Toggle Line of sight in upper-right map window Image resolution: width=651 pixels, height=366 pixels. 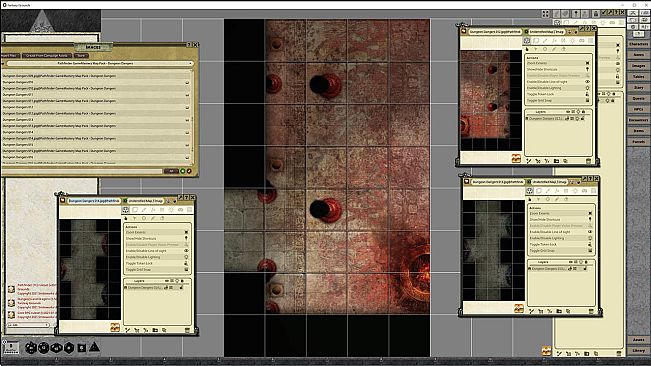(558, 82)
